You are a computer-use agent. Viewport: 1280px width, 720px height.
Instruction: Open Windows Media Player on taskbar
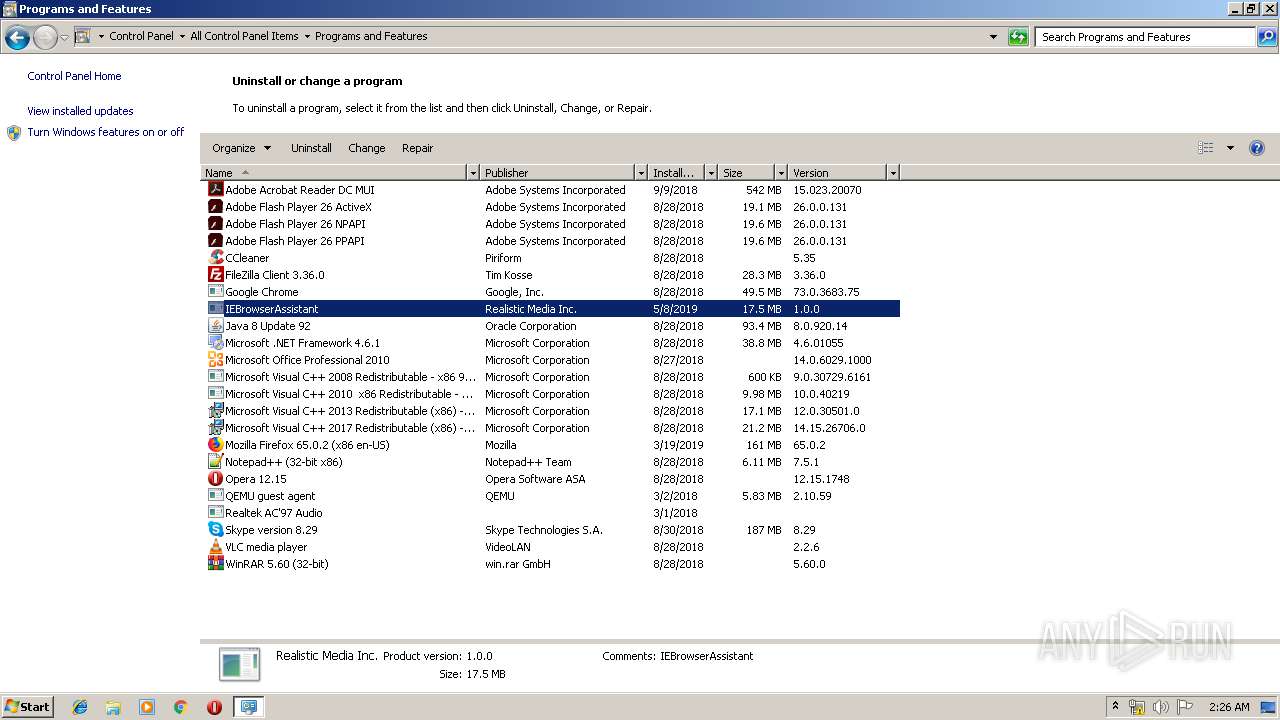click(147, 707)
